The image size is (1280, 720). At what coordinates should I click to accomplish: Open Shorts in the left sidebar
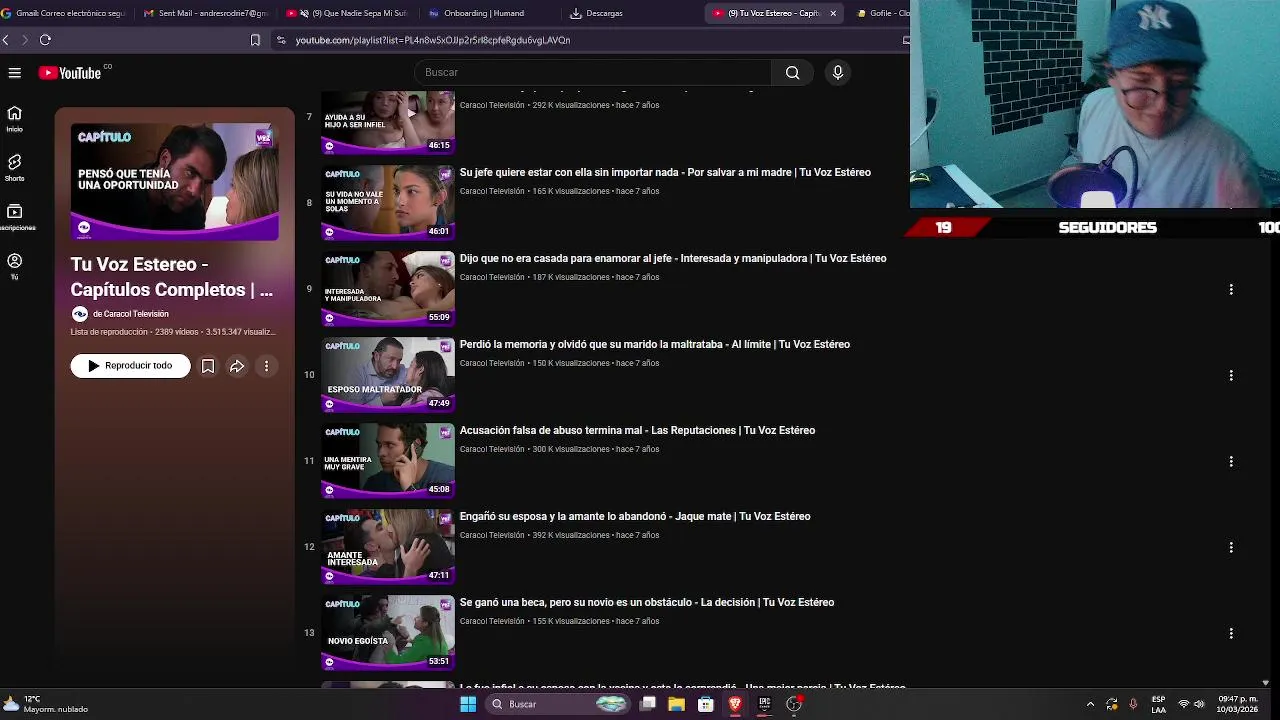14,167
